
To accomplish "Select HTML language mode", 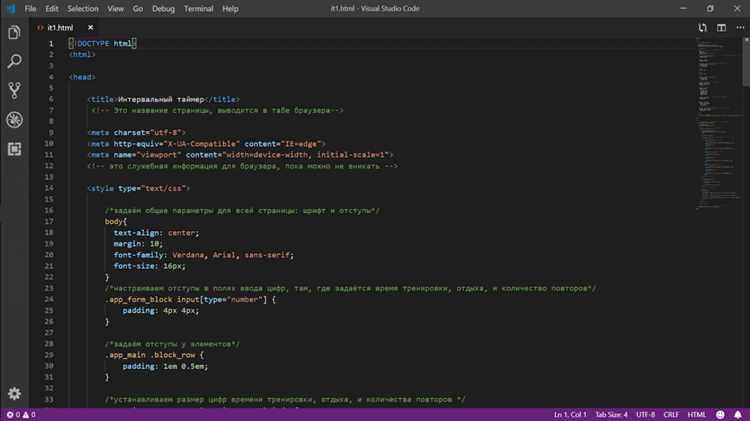I will coord(696,414).
